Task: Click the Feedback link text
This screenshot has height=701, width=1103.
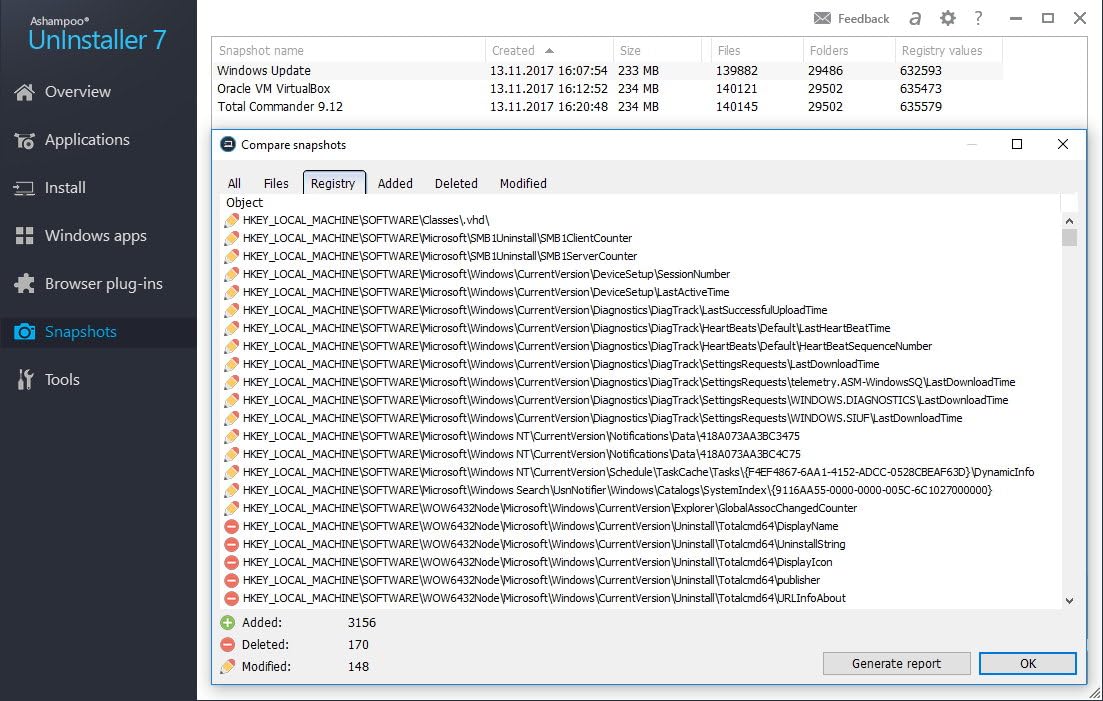Action: click(x=863, y=19)
